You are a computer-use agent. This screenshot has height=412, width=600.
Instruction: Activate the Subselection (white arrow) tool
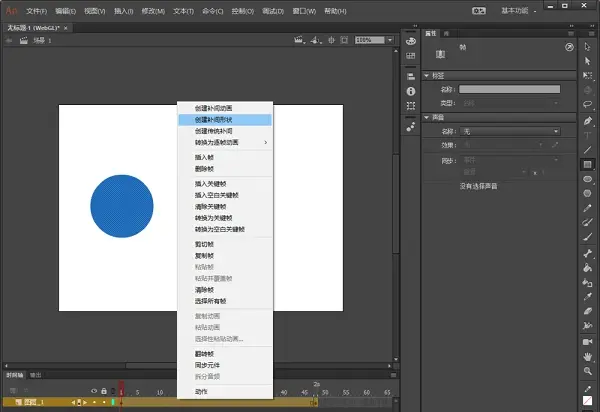pos(588,61)
